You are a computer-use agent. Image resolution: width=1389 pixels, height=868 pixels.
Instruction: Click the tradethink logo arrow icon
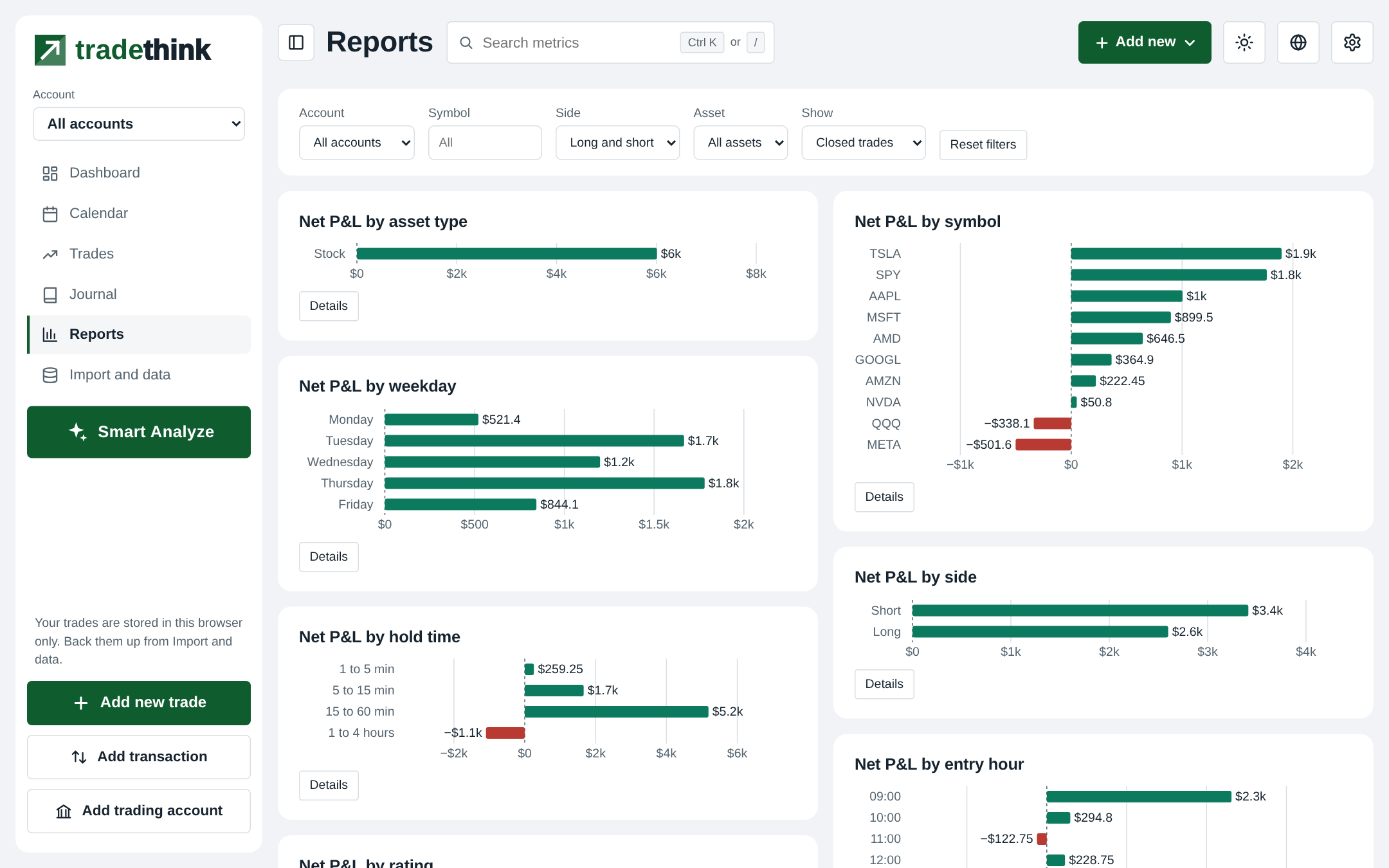click(50, 50)
